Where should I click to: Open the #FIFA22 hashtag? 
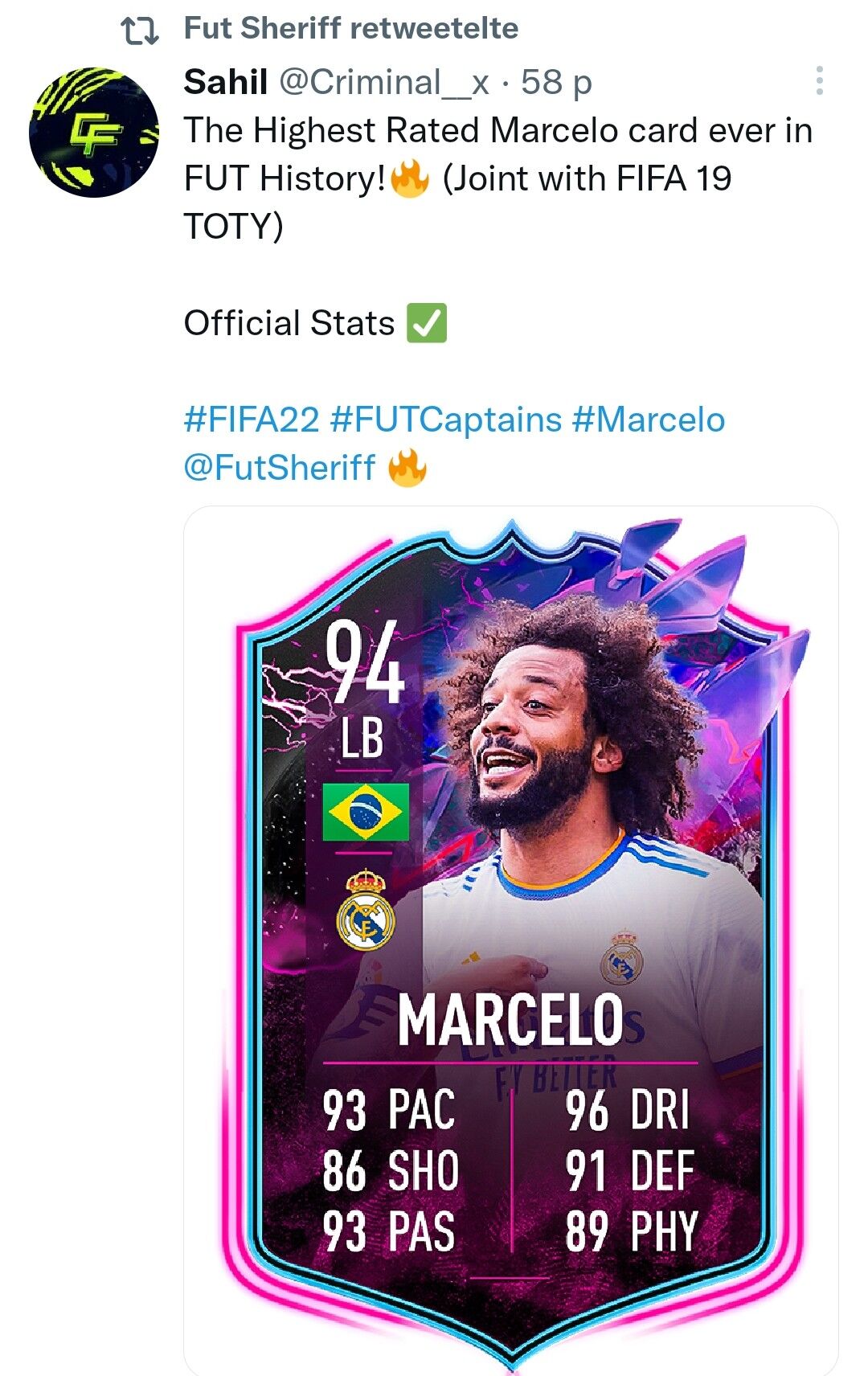[x=252, y=420]
